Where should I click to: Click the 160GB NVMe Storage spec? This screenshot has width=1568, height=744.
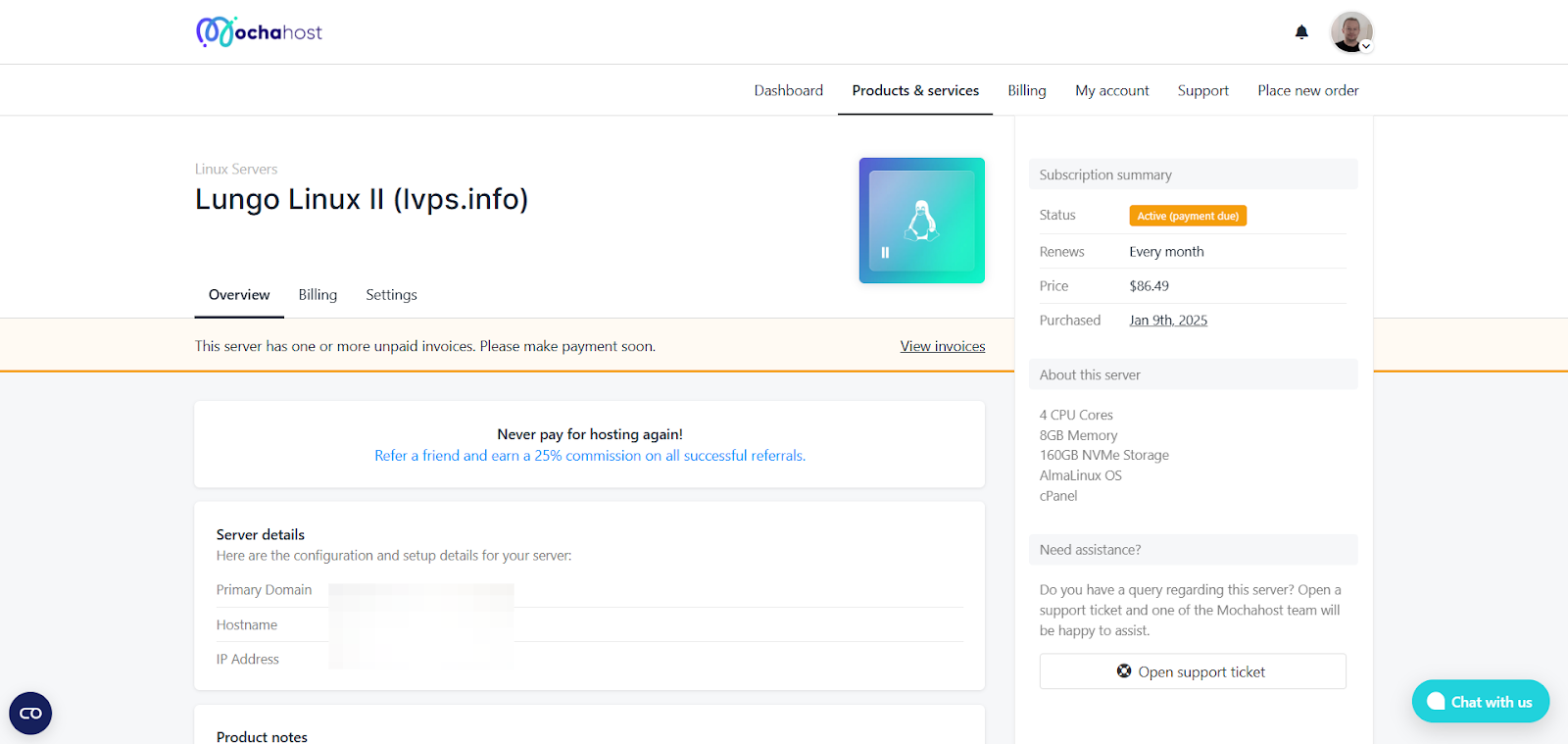1104,455
